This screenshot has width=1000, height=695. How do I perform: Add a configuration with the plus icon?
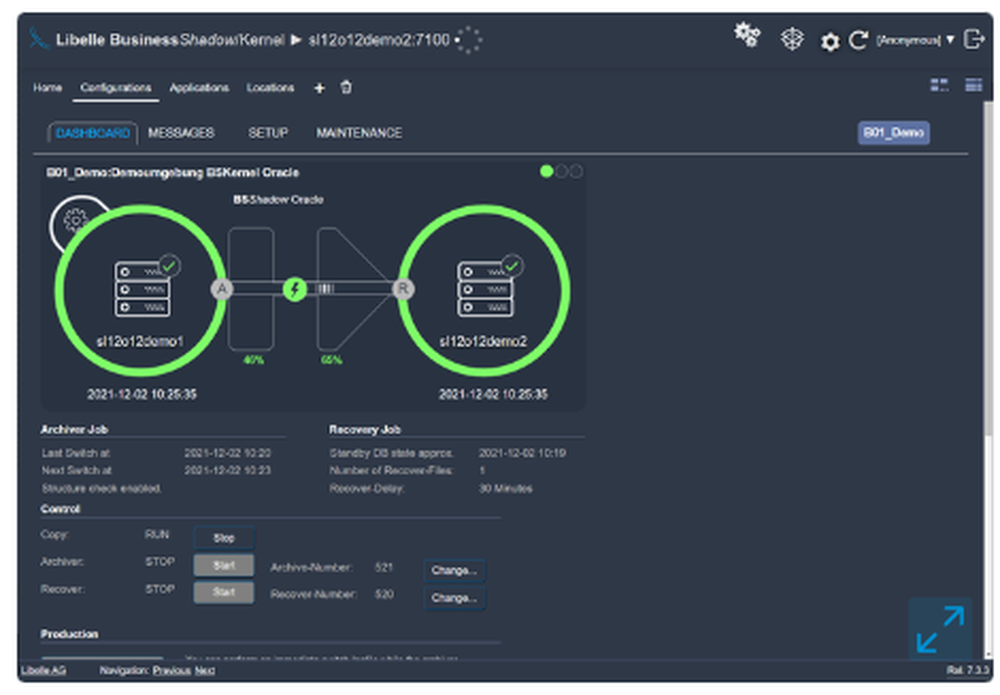(320, 88)
